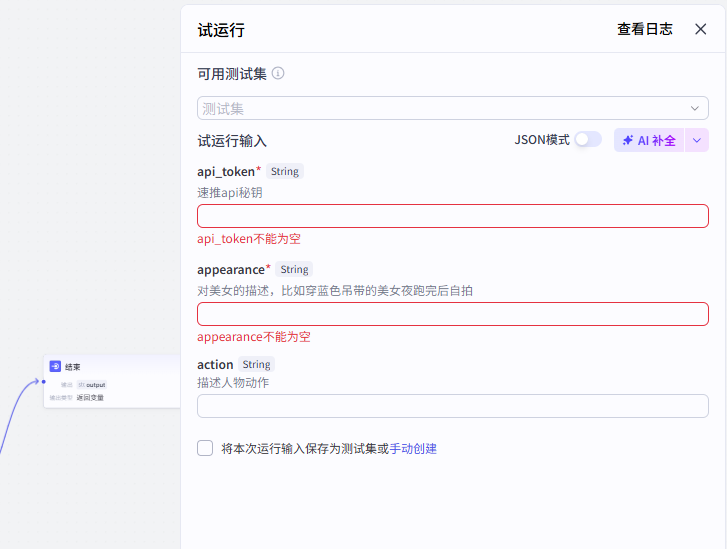Check the save run input checkbox

205,448
